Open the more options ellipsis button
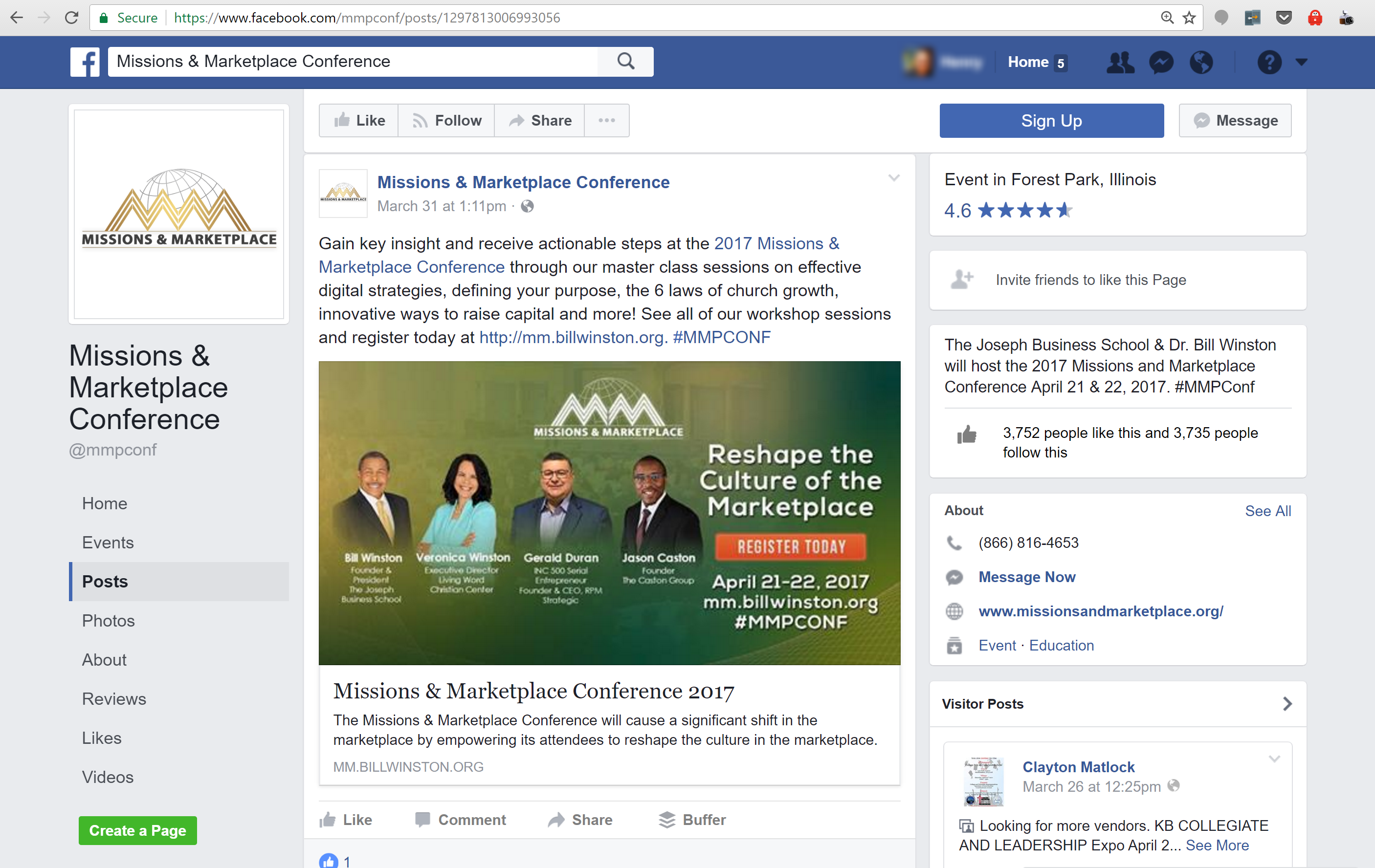The height and width of the screenshot is (868, 1375). pyautogui.click(x=606, y=120)
